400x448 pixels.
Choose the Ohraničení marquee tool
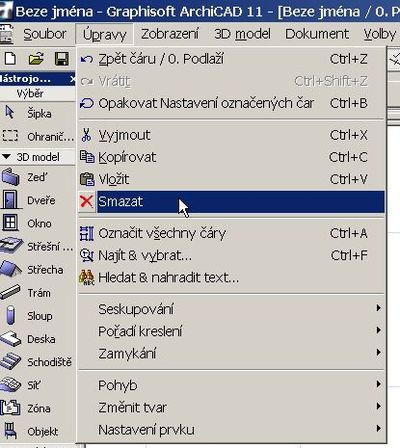pyautogui.click(x=37, y=136)
